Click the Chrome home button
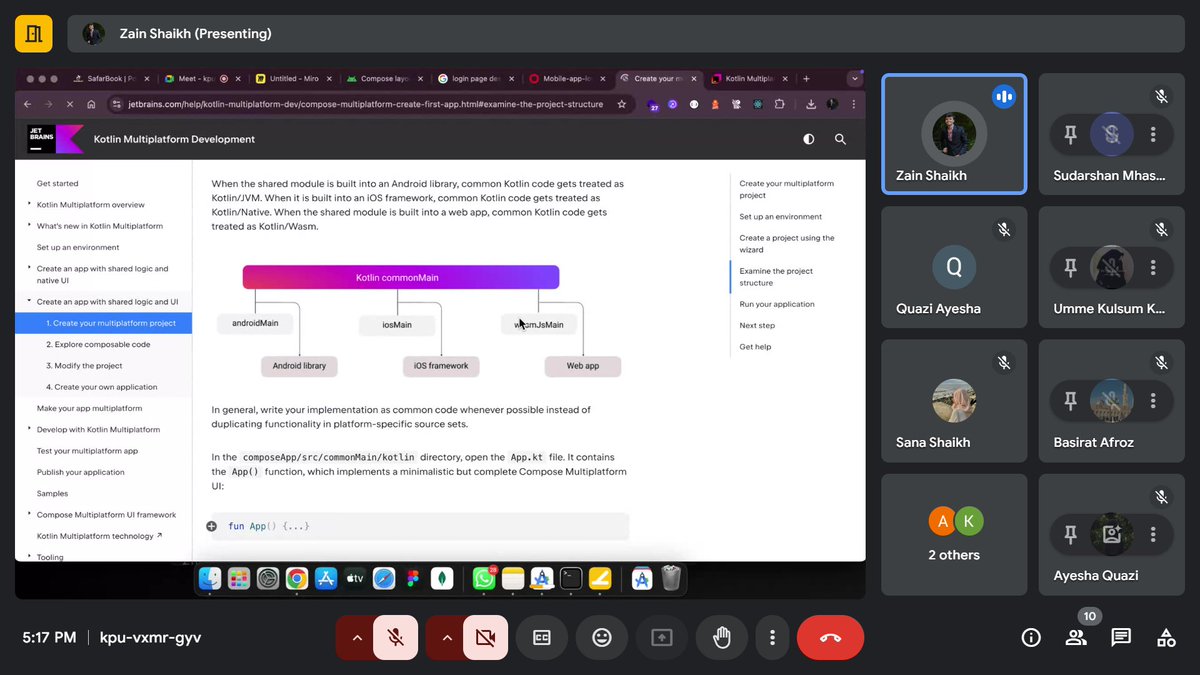This screenshot has height=675, width=1200. coord(91,104)
